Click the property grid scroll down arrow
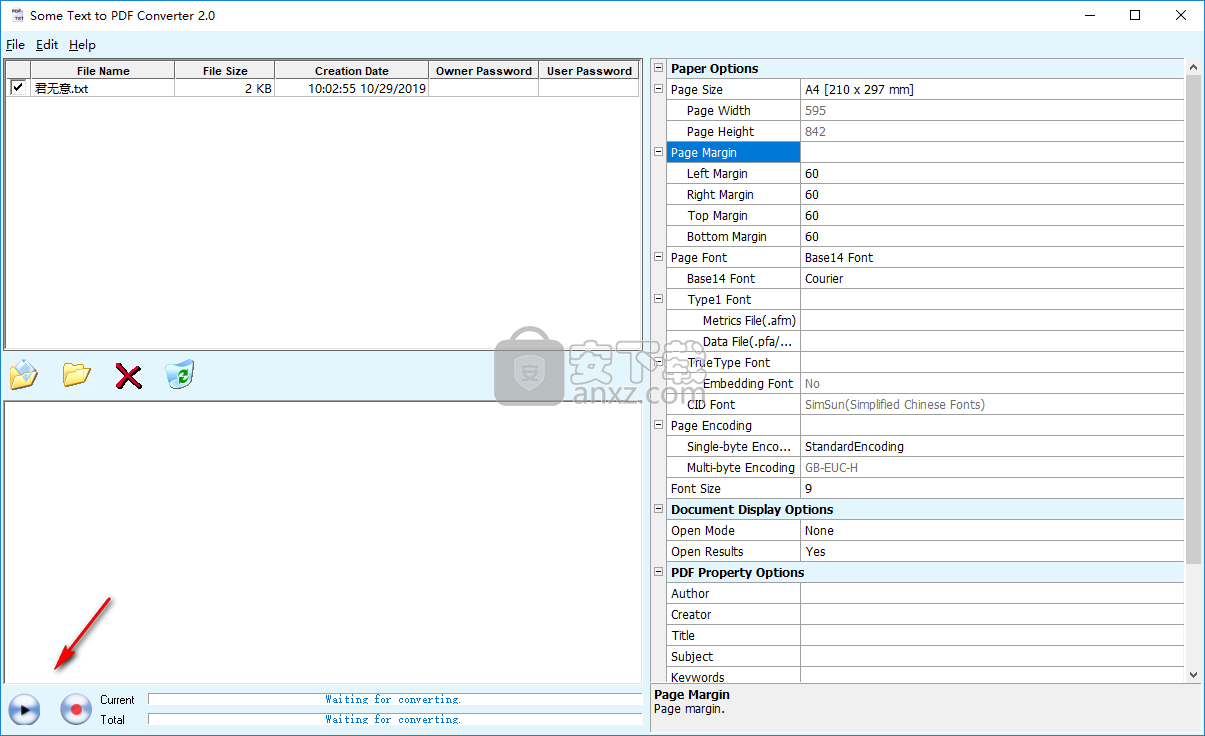 [1193, 675]
